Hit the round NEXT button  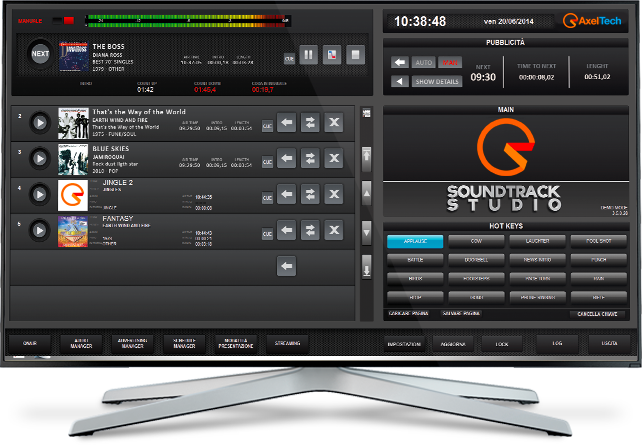tap(40, 54)
